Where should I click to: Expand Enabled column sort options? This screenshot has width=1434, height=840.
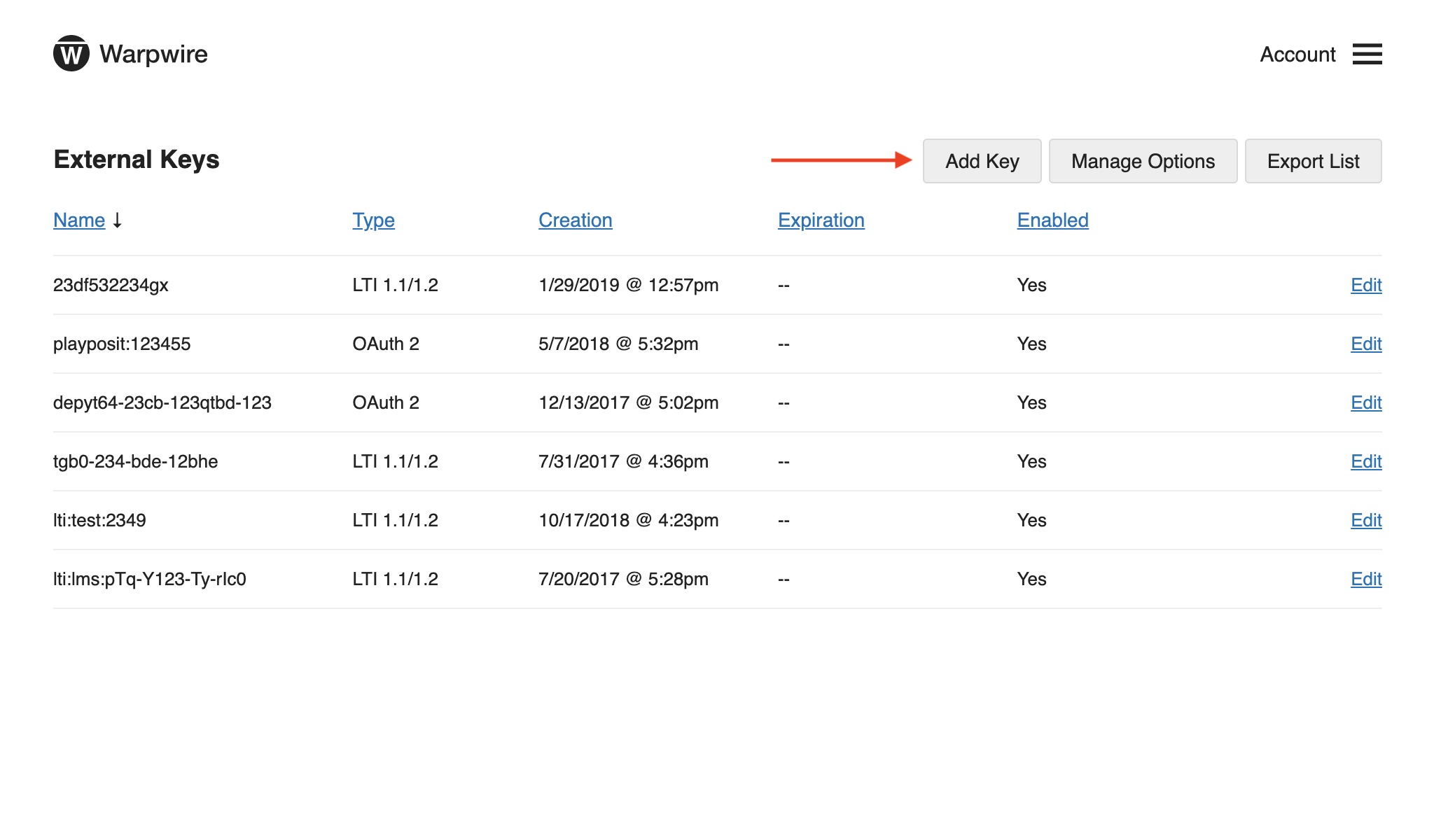pos(1052,219)
